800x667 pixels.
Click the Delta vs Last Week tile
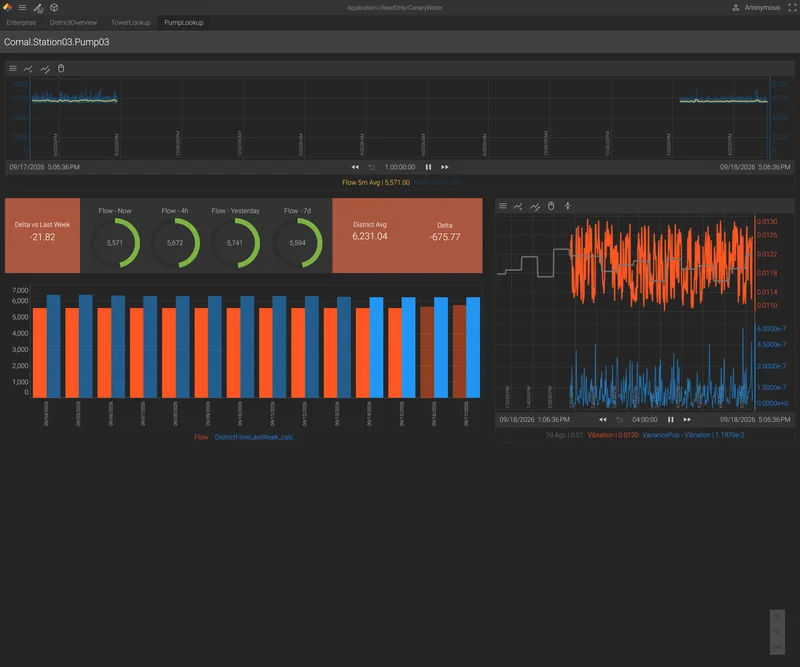42,235
